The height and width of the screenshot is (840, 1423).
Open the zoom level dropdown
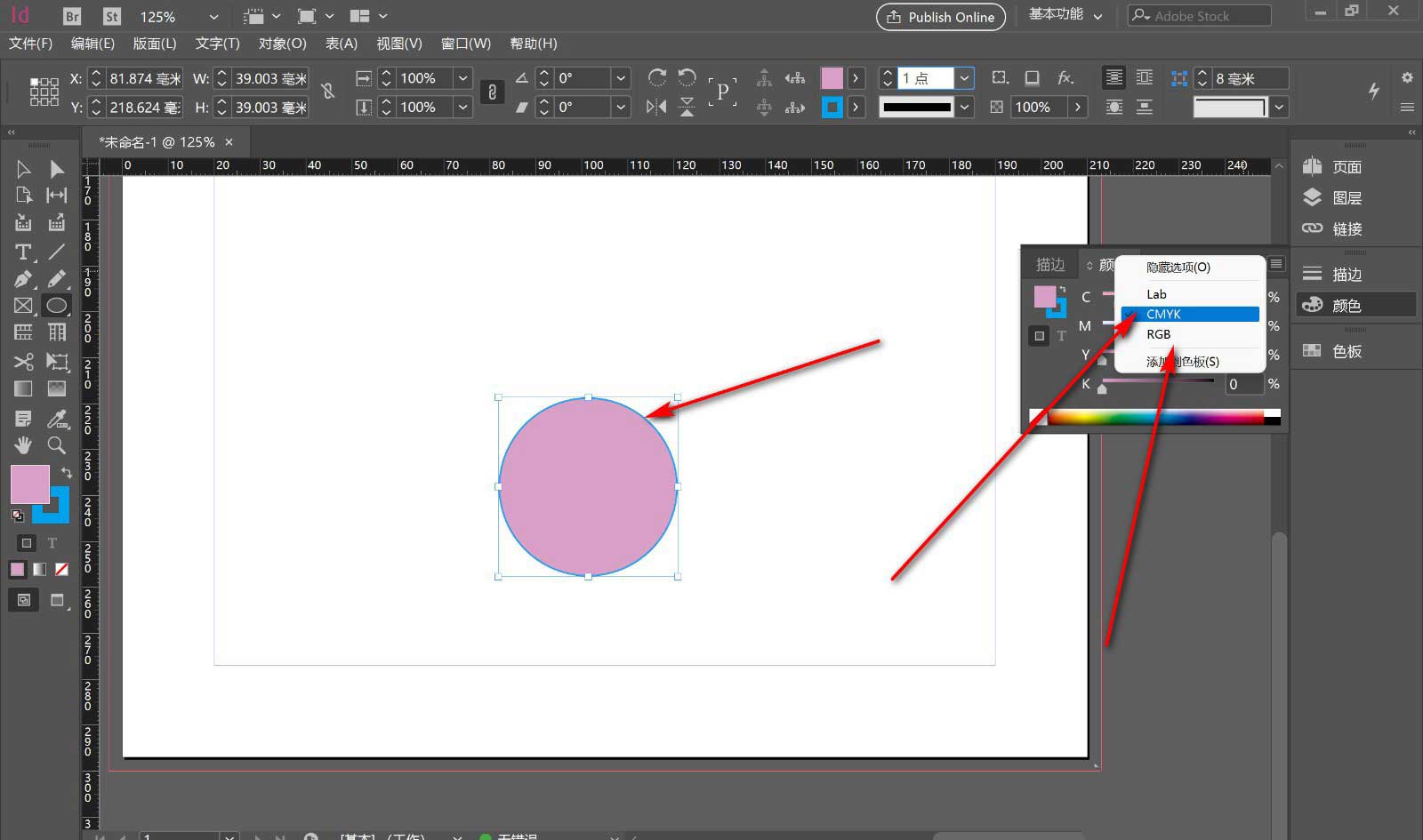pyautogui.click(x=213, y=17)
